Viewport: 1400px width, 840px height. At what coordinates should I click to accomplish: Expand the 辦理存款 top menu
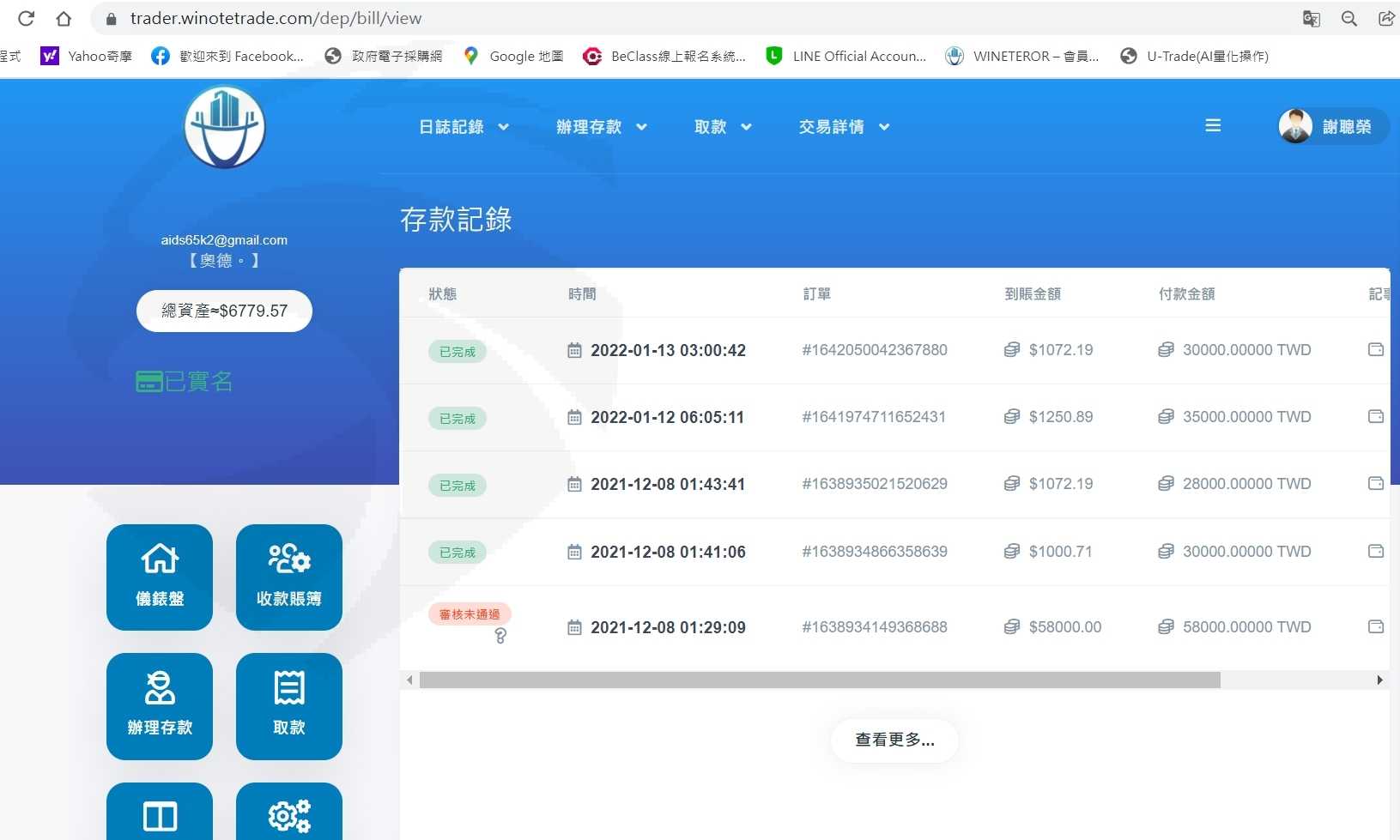601,127
